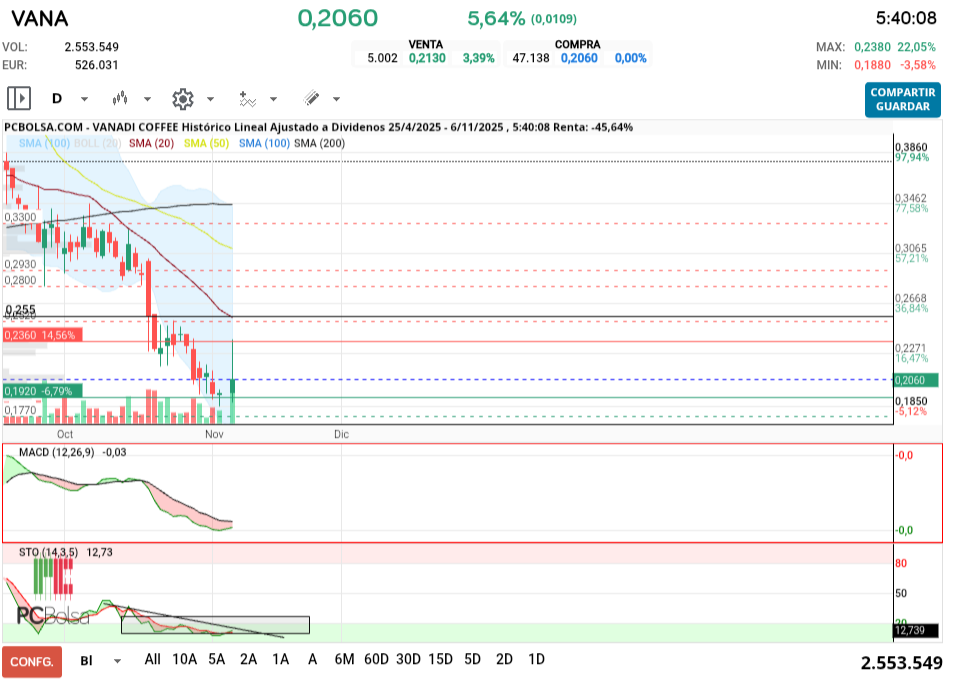Click the 0,1770 level label

click(x=20, y=410)
